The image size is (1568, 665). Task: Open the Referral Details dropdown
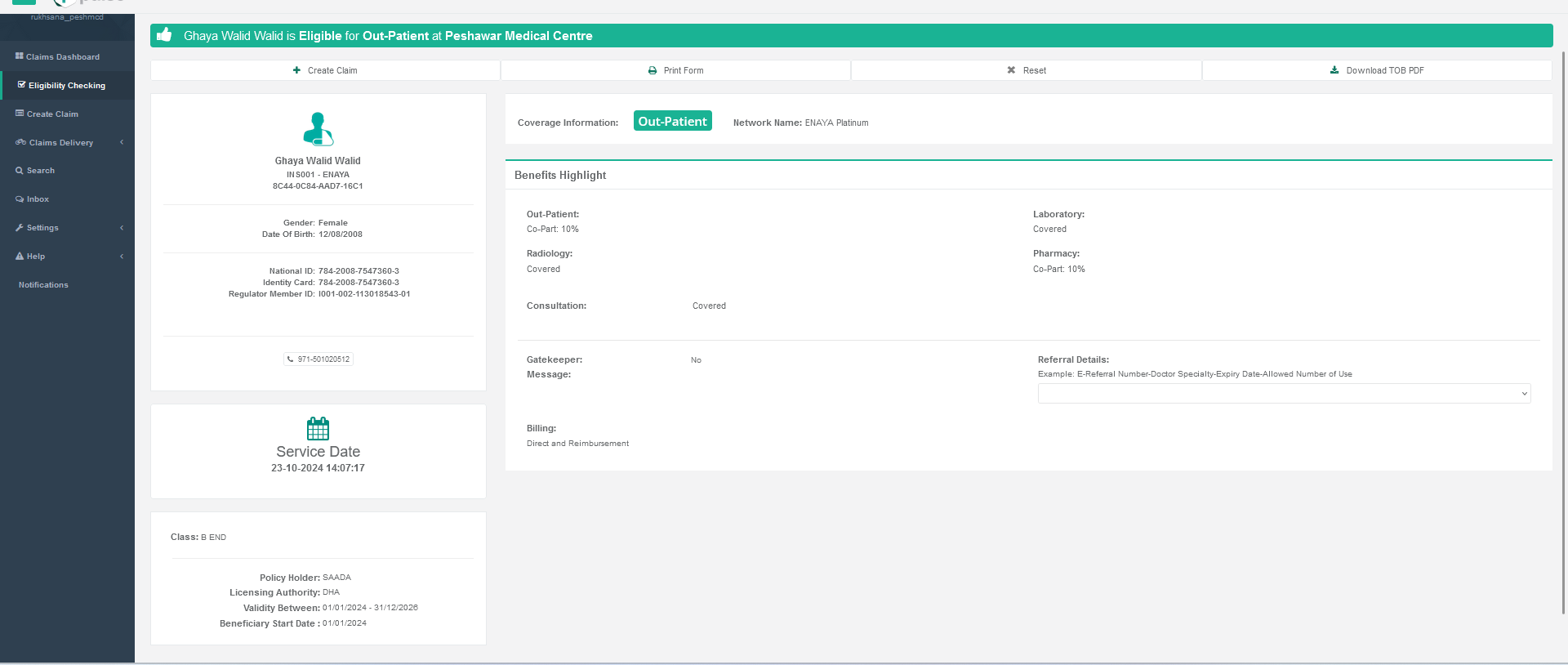tap(1284, 394)
